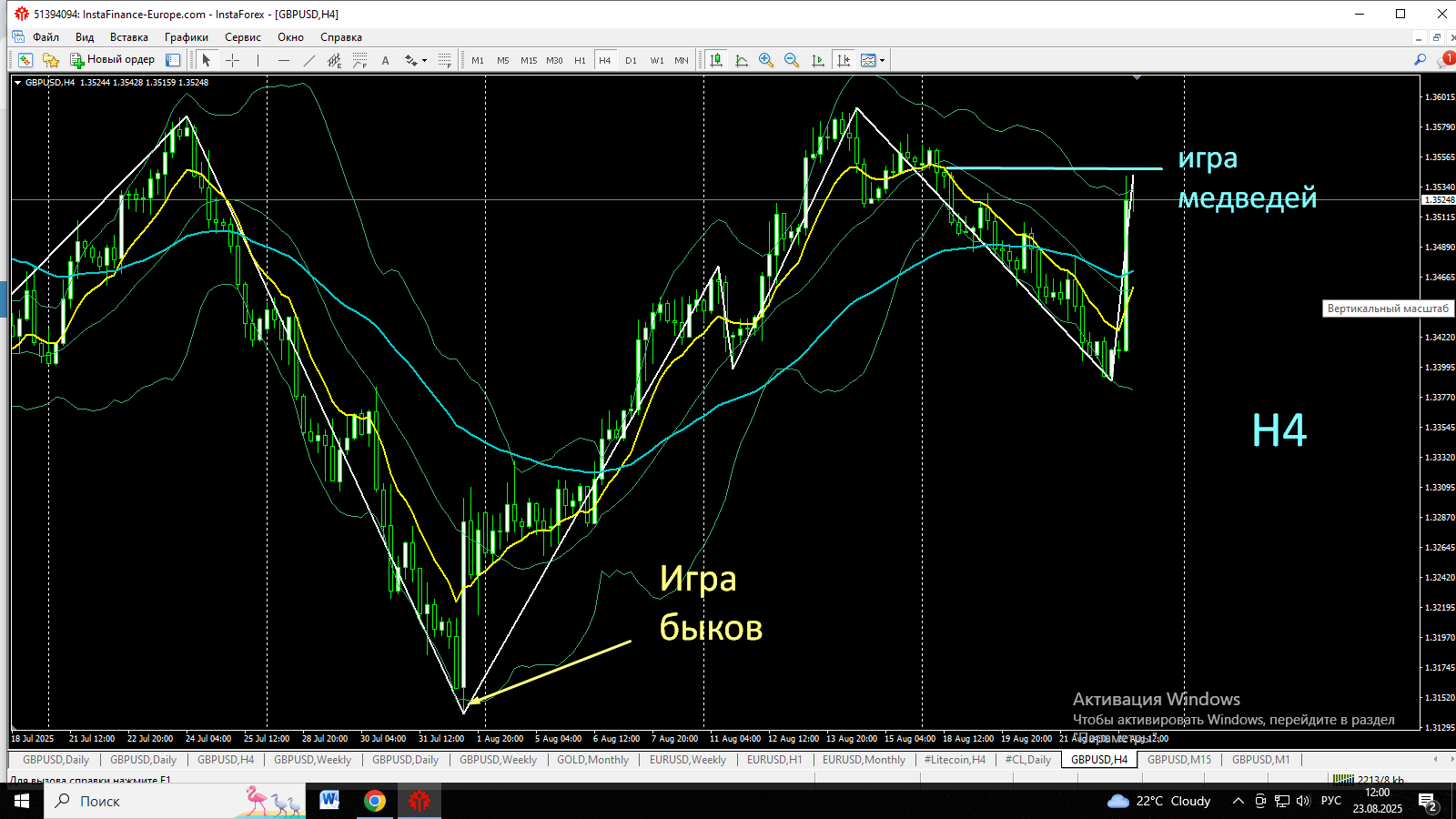Toggle the H4 timeframe button
This screenshot has width=1456, height=819.
[605, 60]
